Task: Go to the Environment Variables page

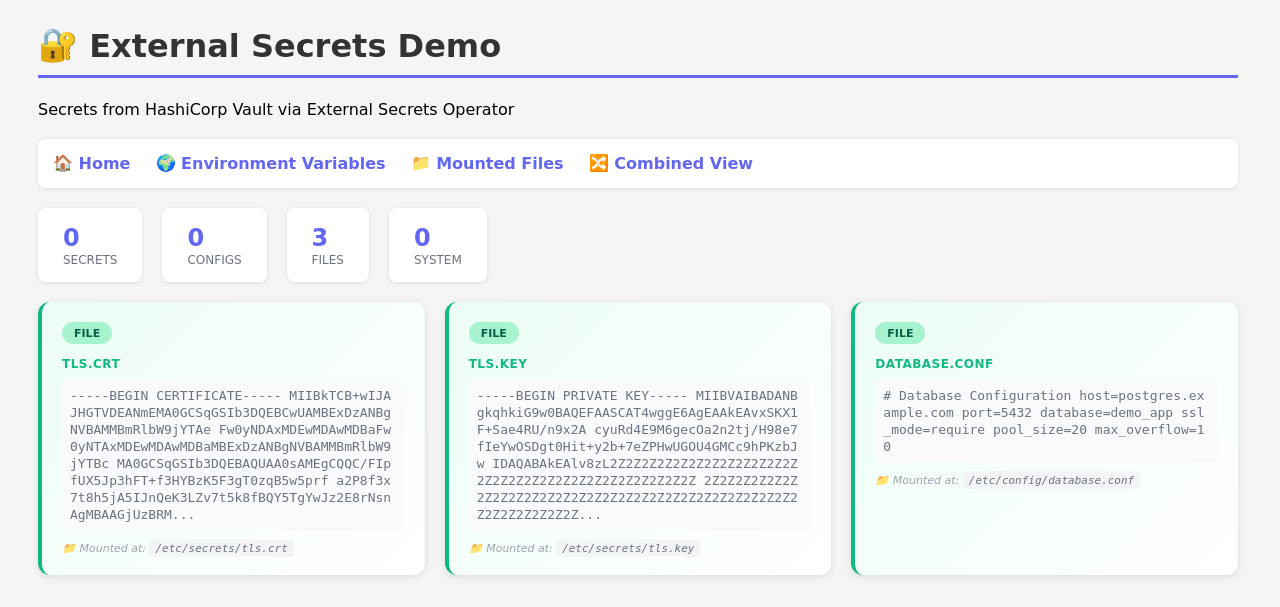Action: pos(283,163)
